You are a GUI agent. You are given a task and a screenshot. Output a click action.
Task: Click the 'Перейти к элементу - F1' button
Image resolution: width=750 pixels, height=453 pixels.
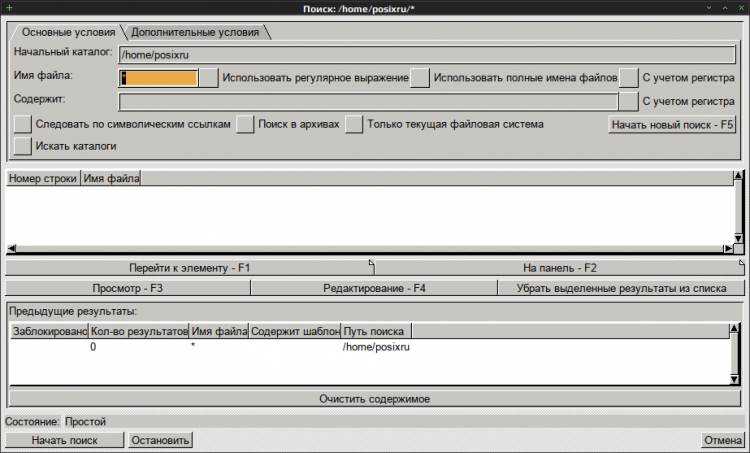coord(189,268)
